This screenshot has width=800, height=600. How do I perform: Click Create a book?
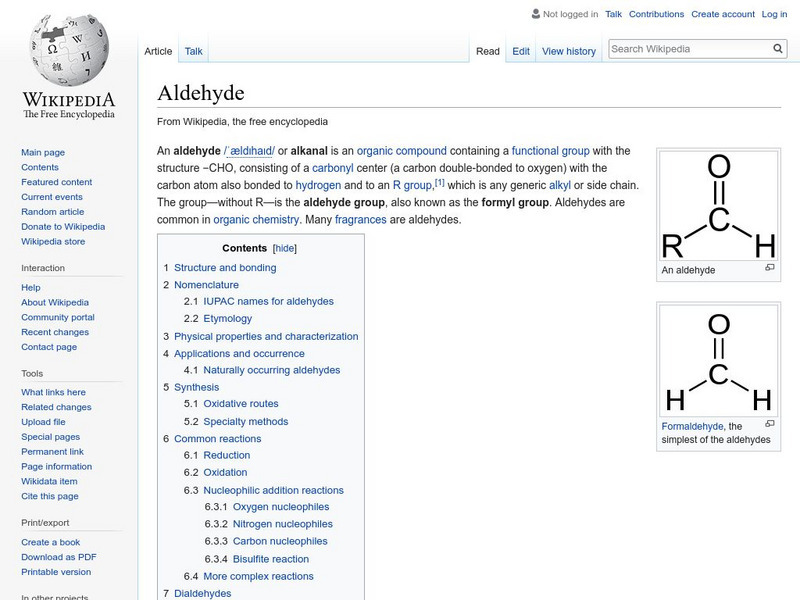[x=51, y=542]
